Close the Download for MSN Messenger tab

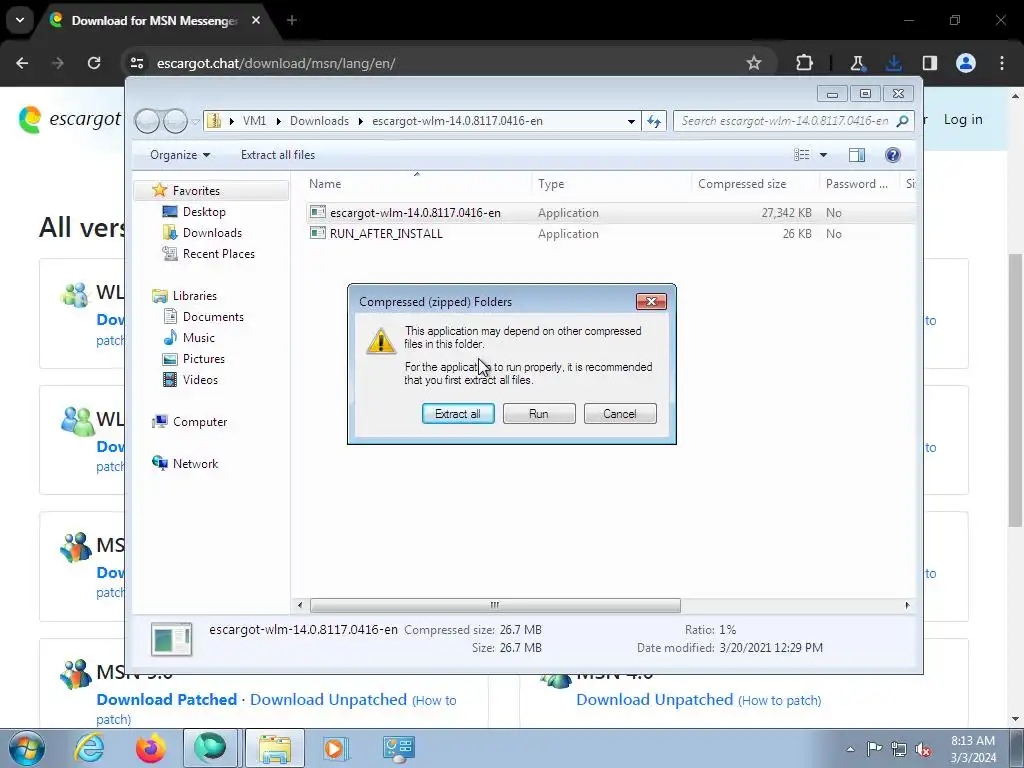click(256, 20)
